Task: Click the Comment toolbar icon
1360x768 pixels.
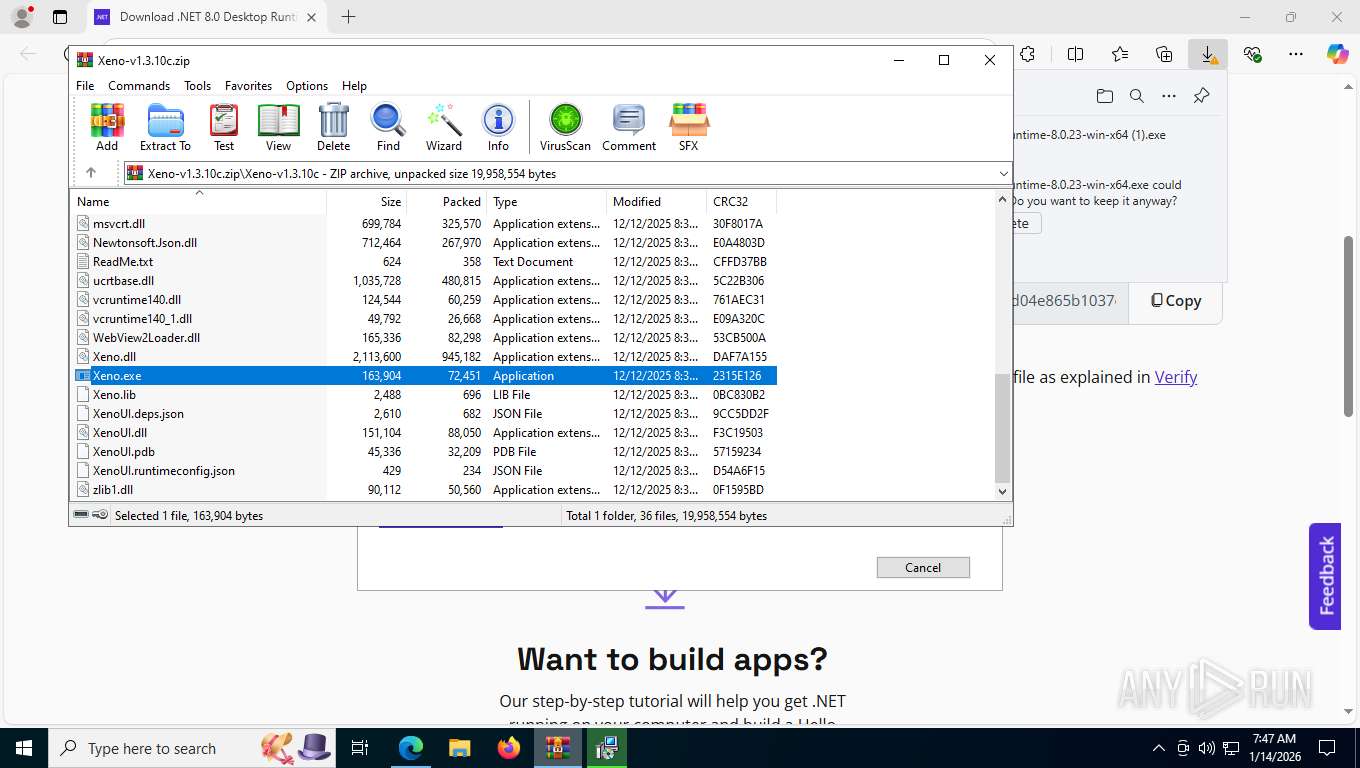Action: (x=629, y=127)
